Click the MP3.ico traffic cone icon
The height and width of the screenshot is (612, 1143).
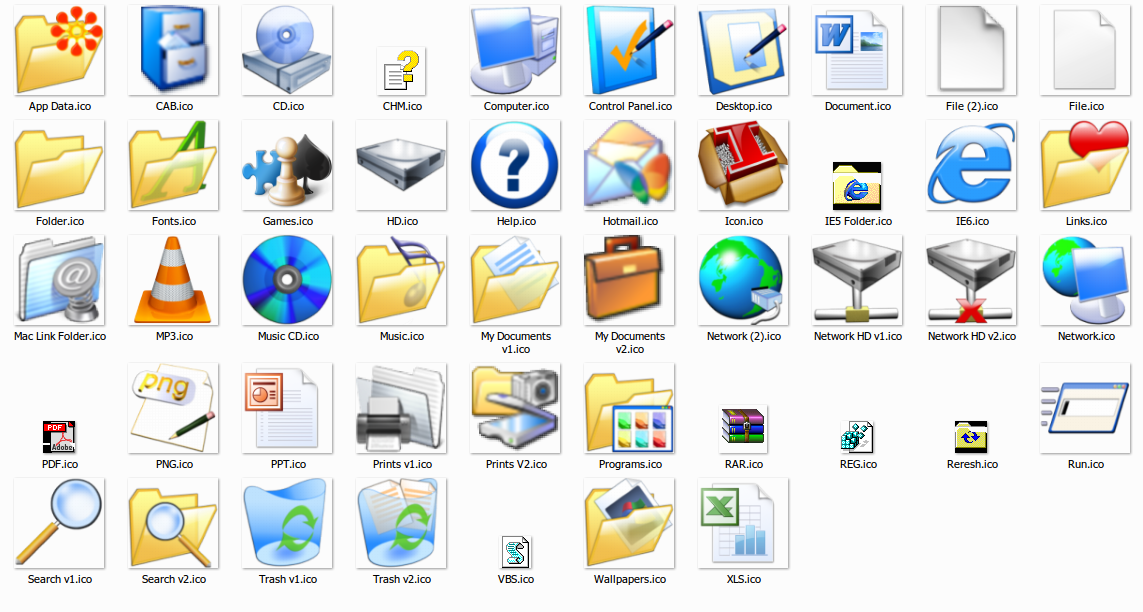click(x=173, y=280)
